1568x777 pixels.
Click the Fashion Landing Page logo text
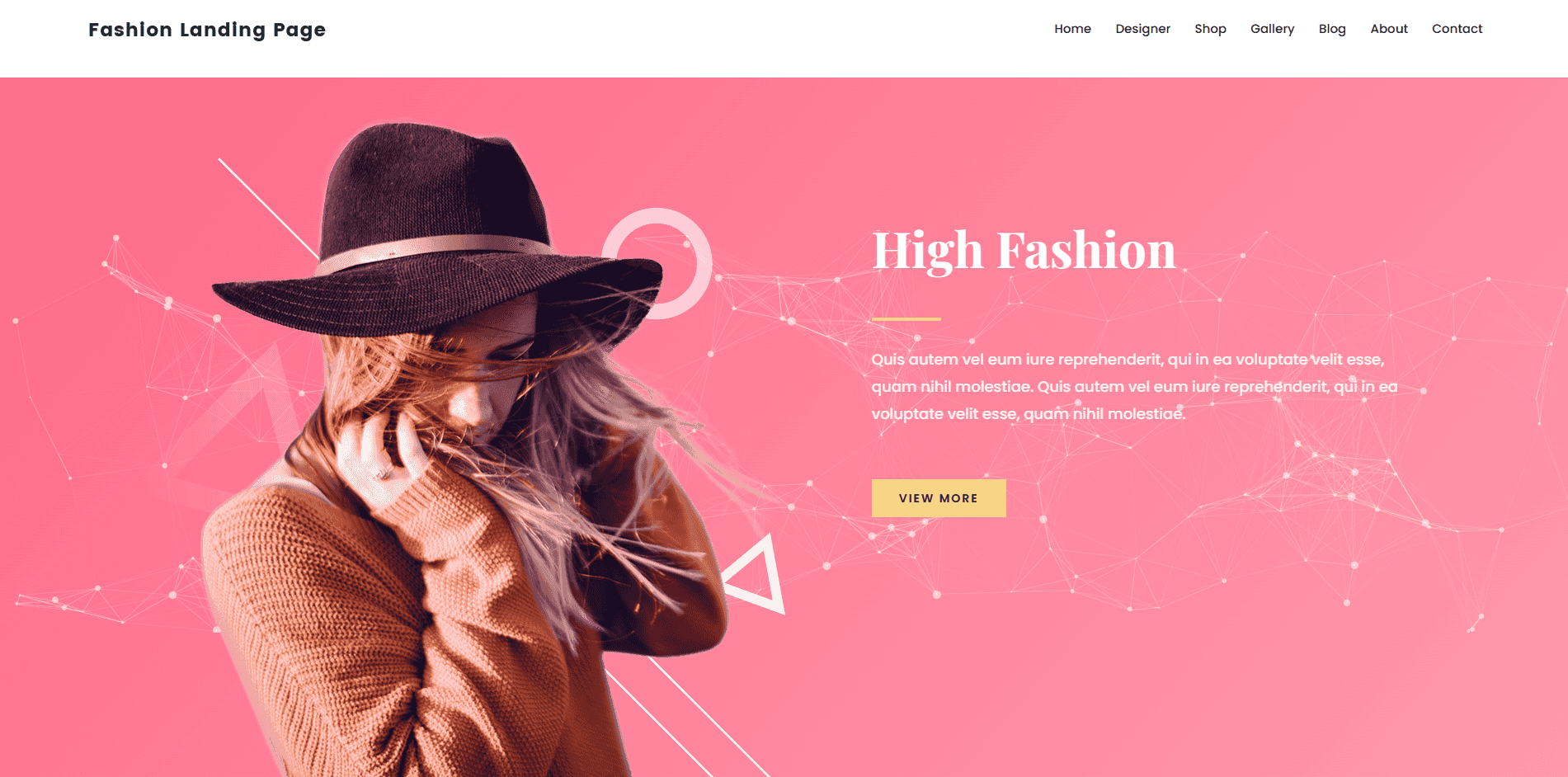[207, 30]
